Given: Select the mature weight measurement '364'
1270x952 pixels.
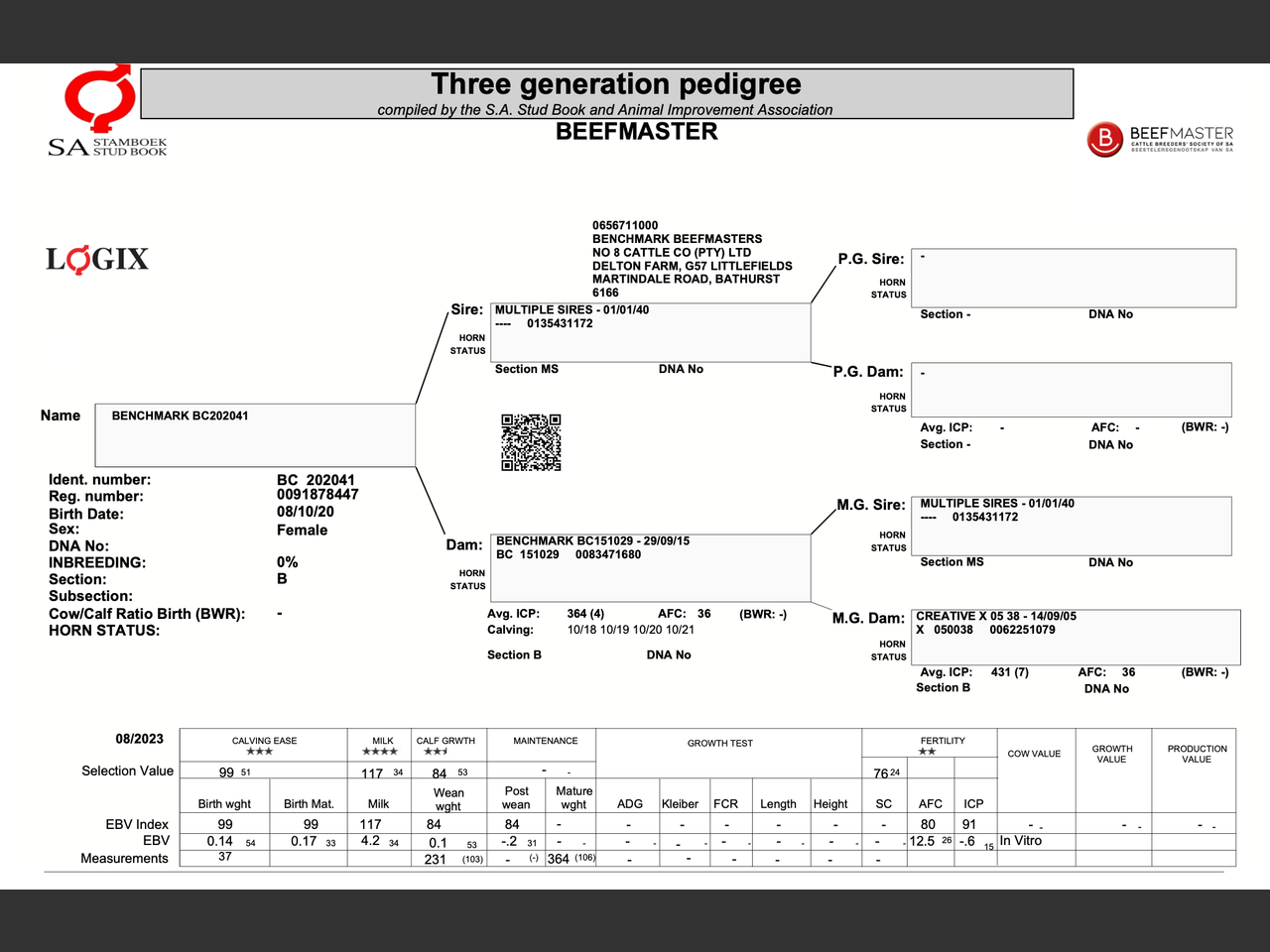Looking at the screenshot, I should coord(558,859).
